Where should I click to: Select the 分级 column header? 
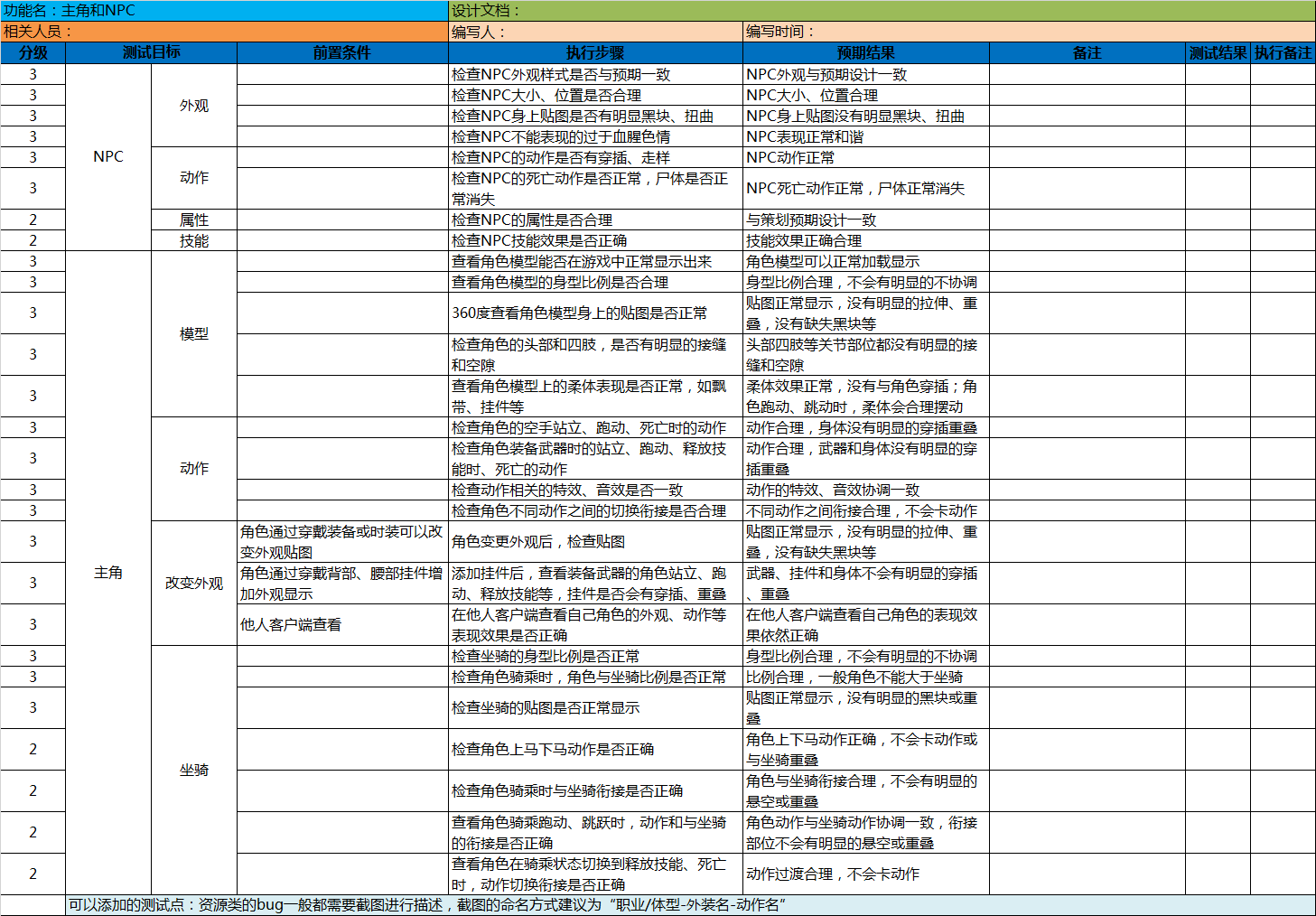(x=33, y=52)
